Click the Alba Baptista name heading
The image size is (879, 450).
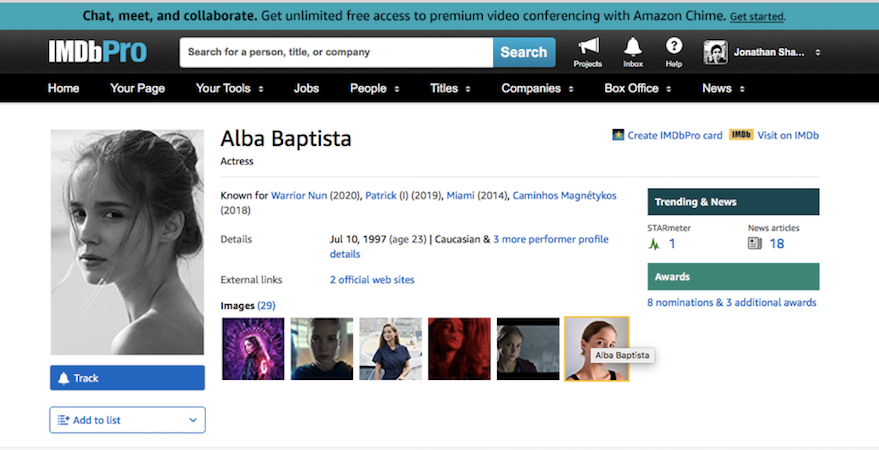pos(286,139)
